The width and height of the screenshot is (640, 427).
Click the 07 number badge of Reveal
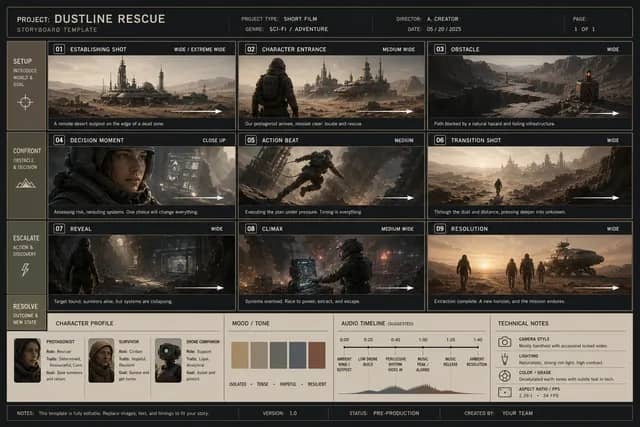[x=59, y=229]
